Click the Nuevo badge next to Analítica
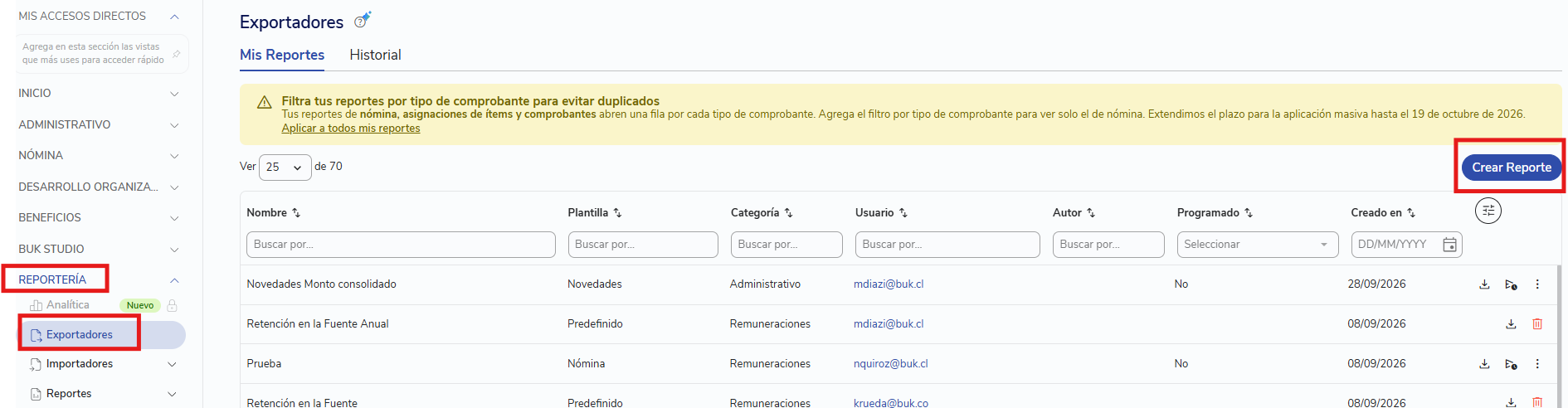 pos(140,305)
